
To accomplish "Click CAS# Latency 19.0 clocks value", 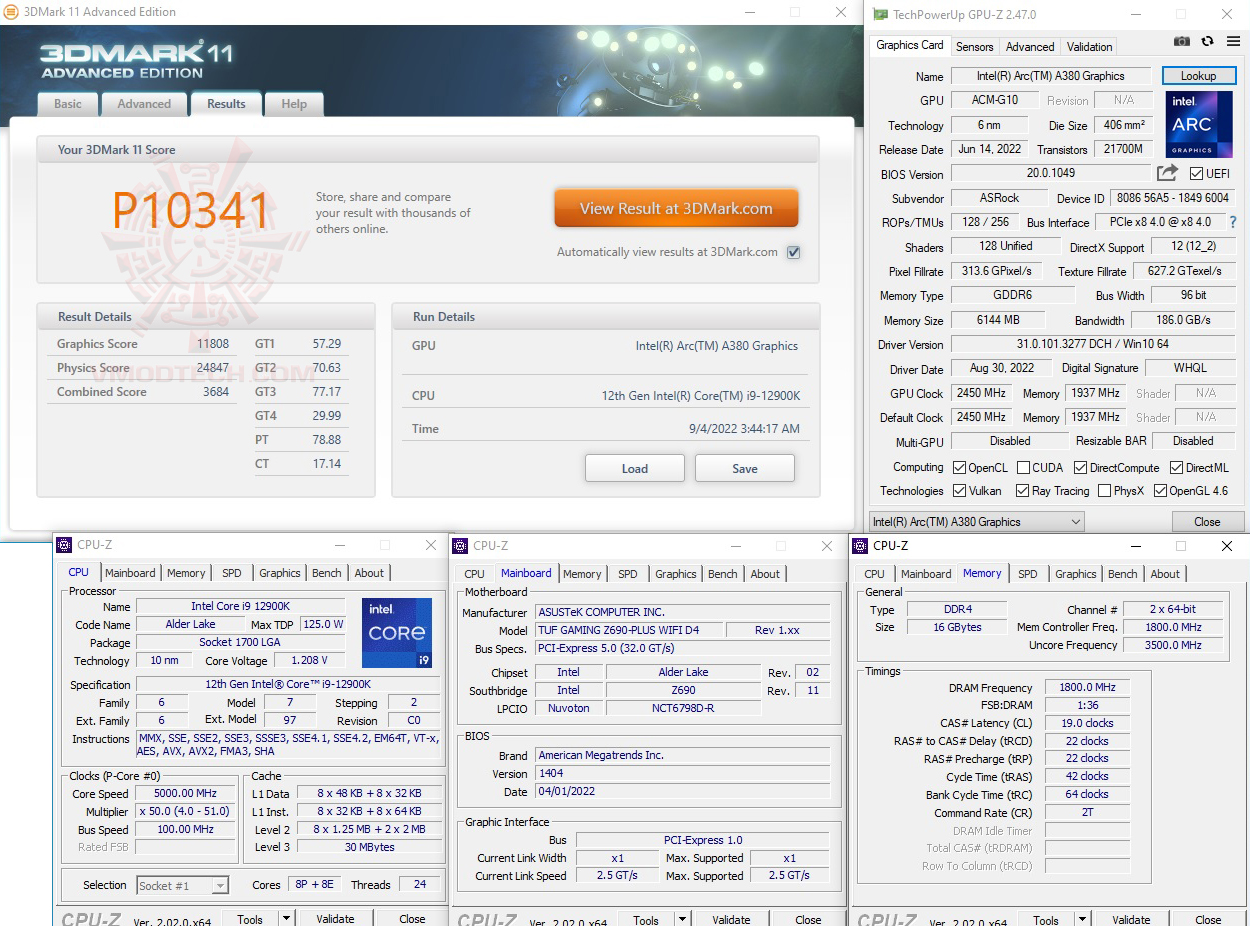I will click(1087, 723).
